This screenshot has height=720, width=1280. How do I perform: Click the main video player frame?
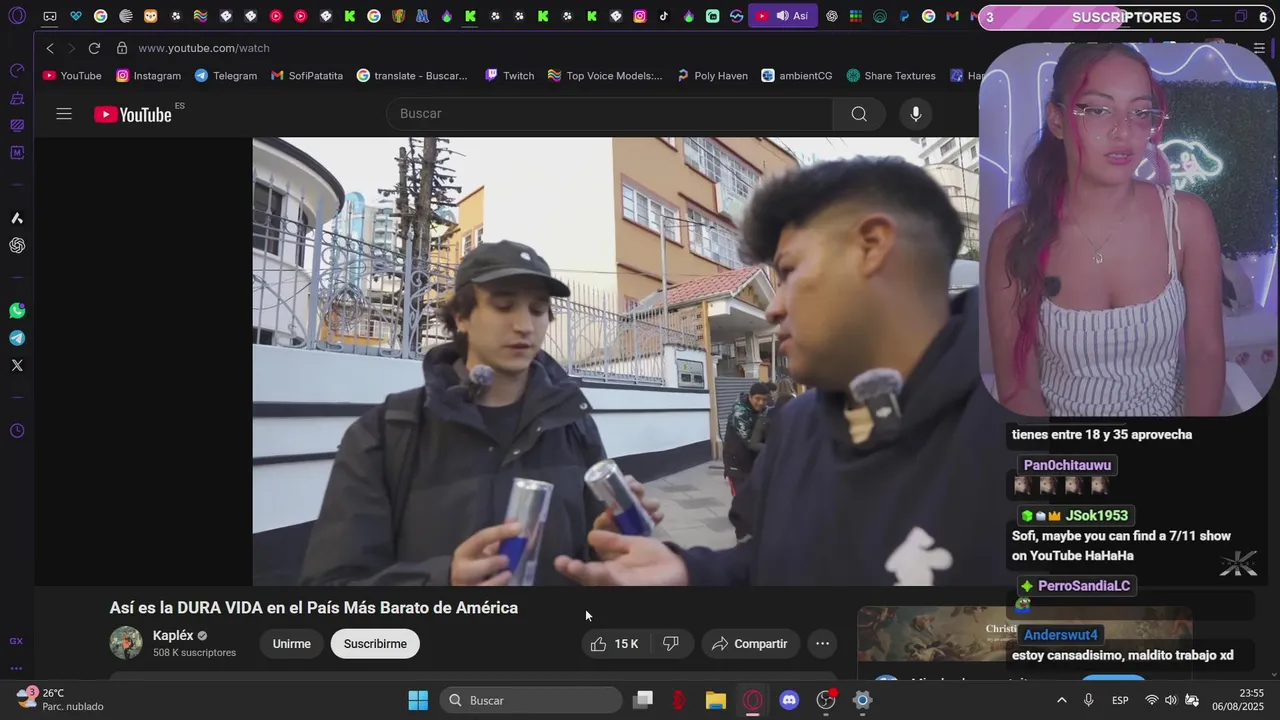(615, 361)
